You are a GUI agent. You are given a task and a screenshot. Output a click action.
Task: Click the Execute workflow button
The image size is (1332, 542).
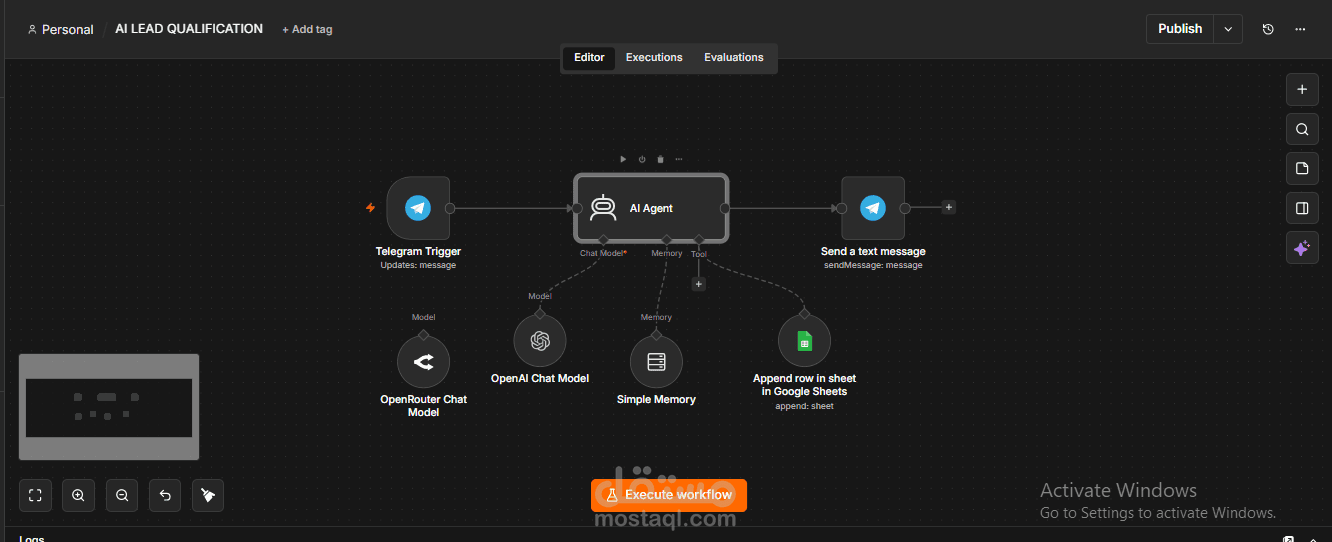pos(669,495)
